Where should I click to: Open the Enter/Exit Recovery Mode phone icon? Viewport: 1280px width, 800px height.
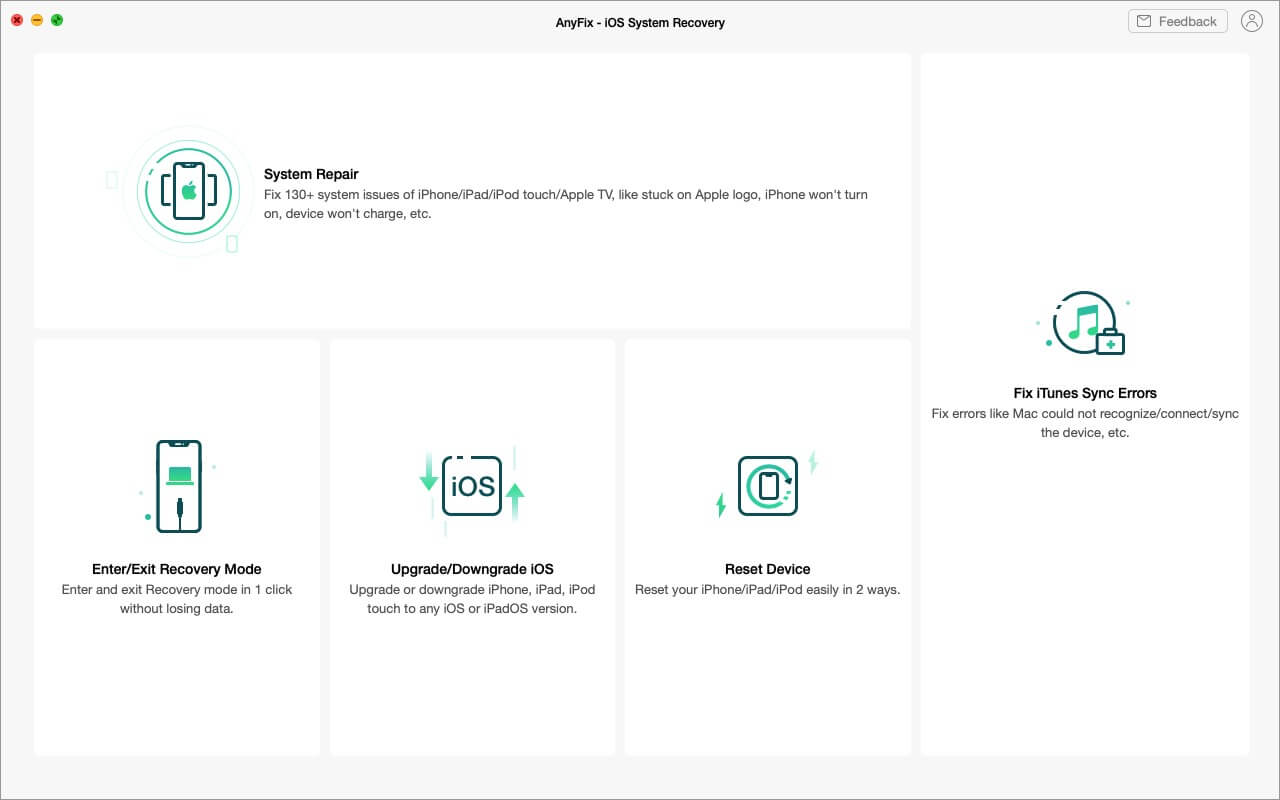click(x=179, y=486)
